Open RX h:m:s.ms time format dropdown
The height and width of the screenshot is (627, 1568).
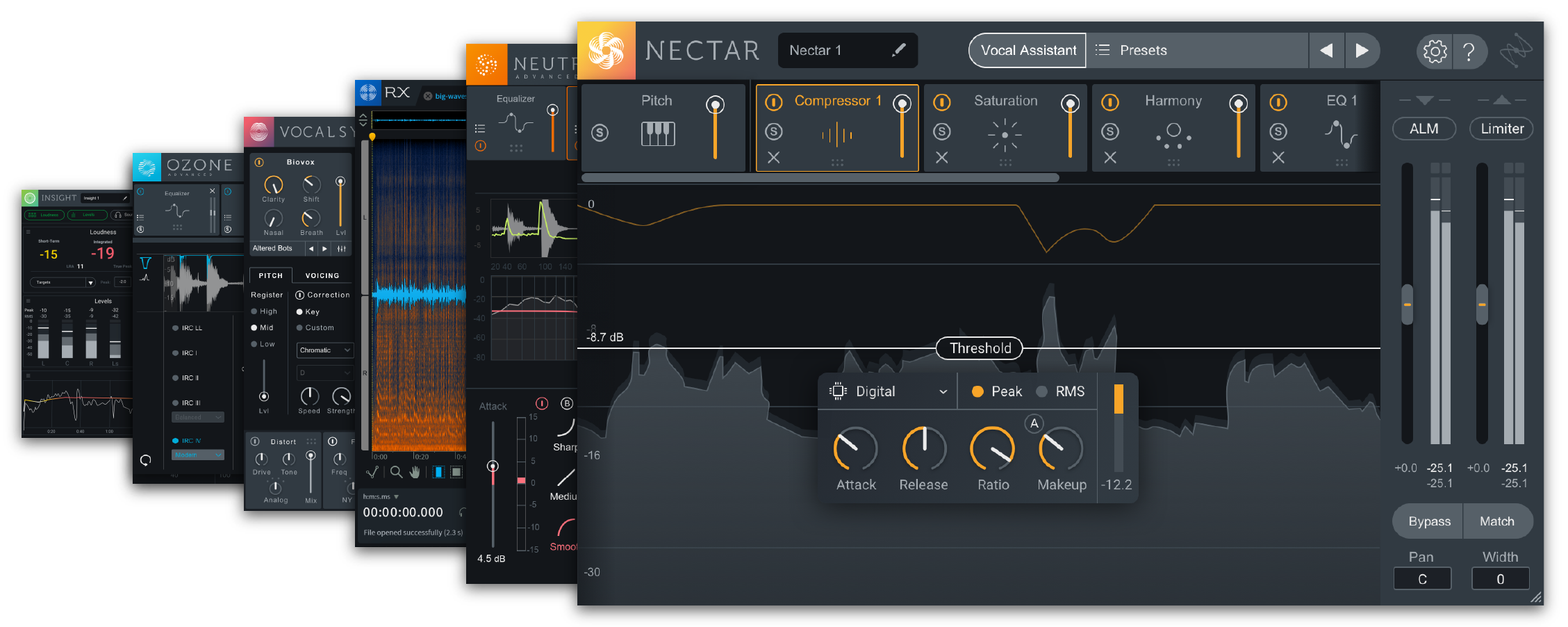pyautogui.click(x=381, y=496)
